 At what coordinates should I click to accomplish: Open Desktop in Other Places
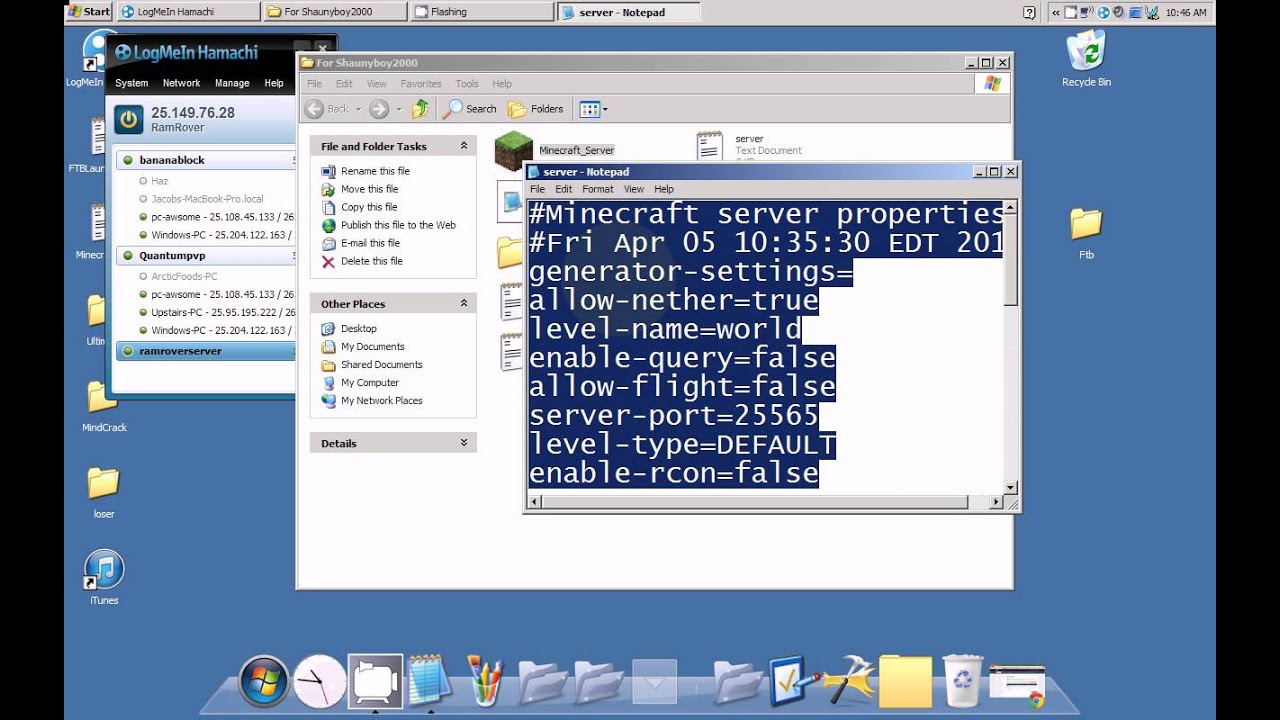tap(359, 328)
